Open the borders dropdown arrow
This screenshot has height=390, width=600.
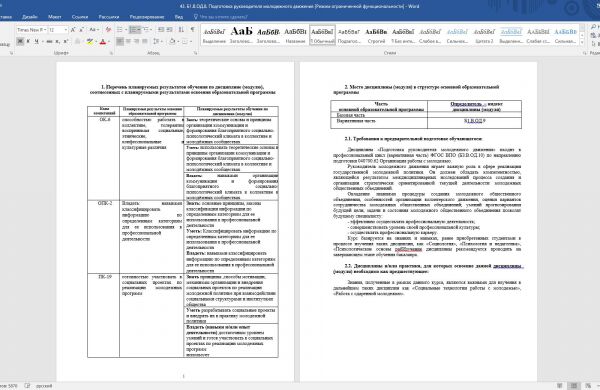[x=191, y=41]
